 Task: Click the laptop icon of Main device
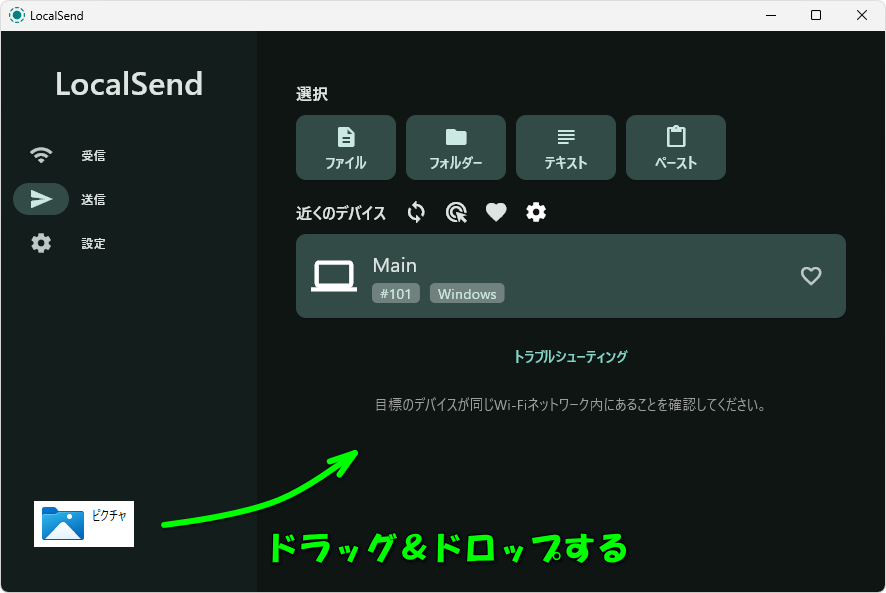(x=334, y=276)
